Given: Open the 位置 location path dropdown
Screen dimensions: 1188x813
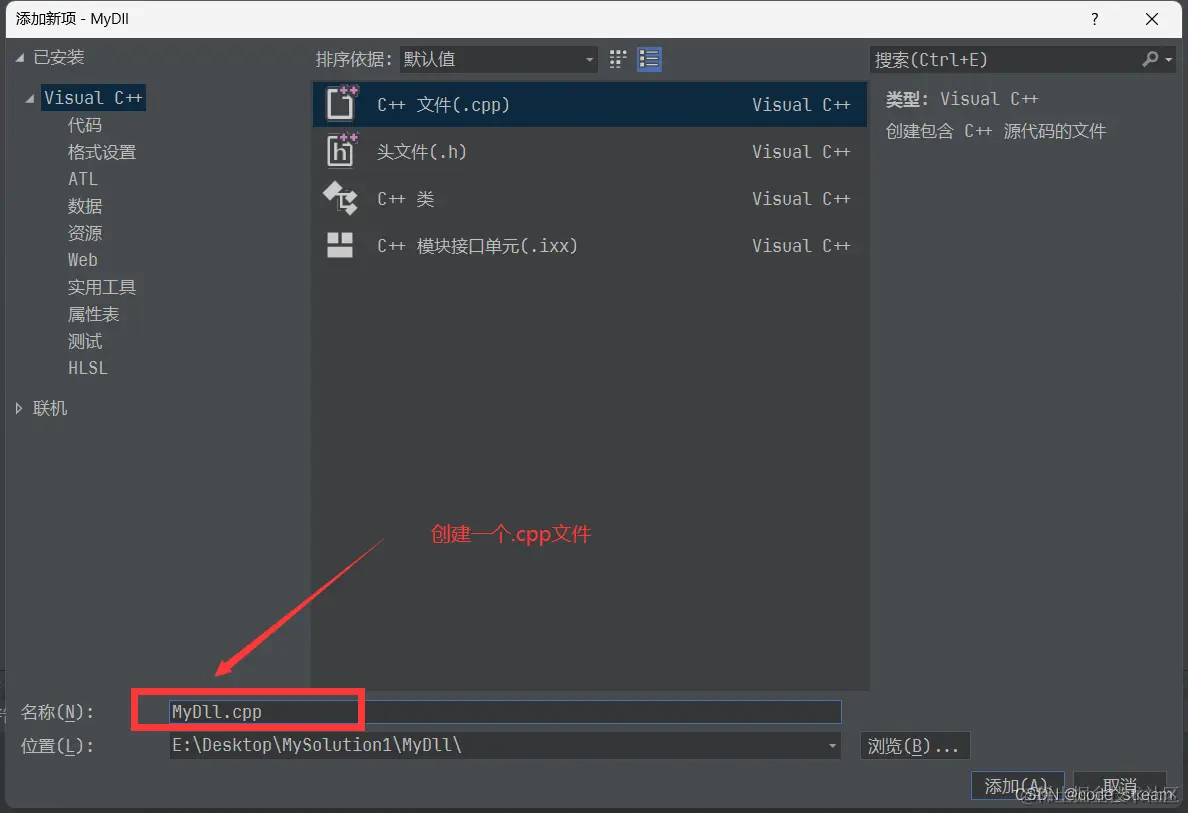Looking at the screenshot, I should pos(832,746).
